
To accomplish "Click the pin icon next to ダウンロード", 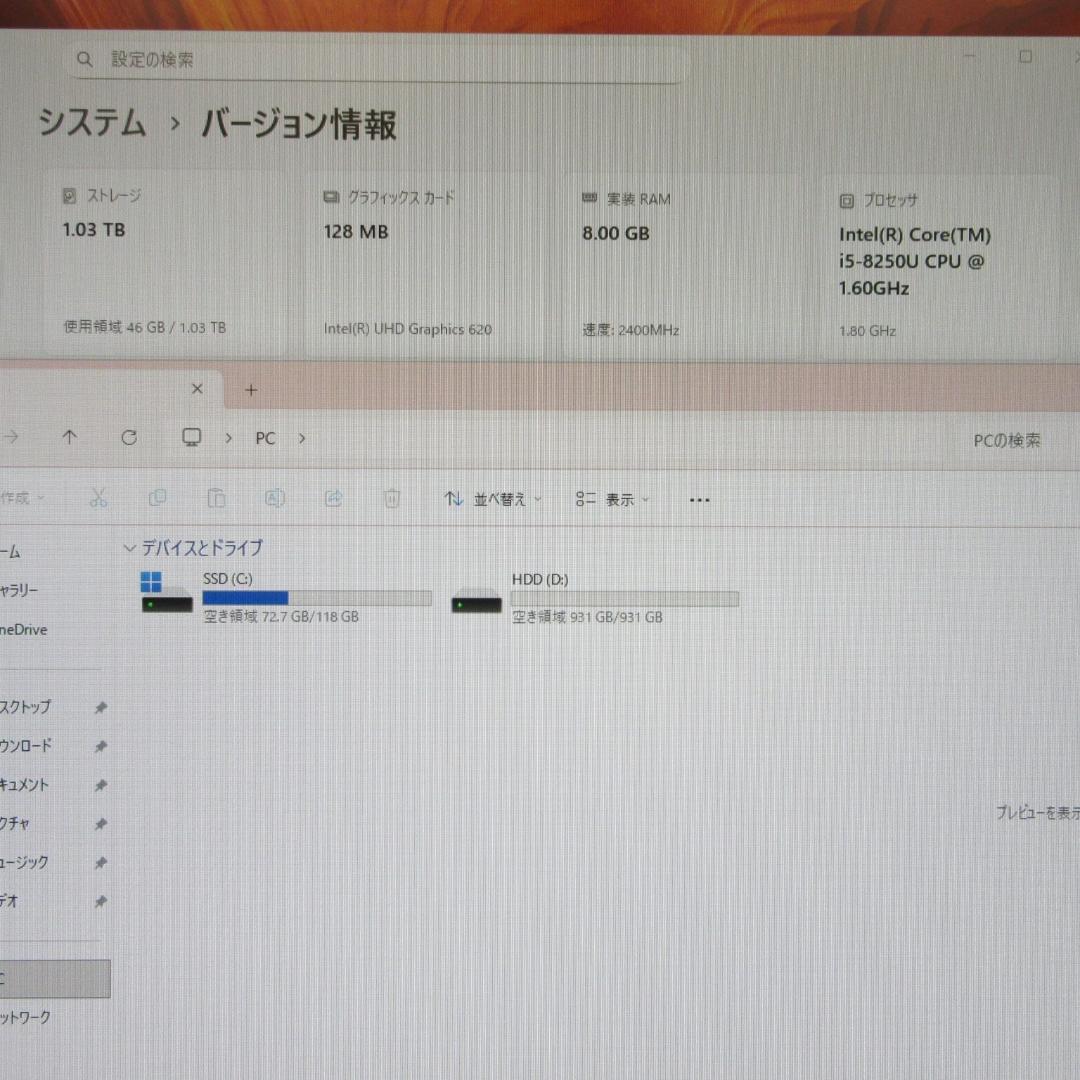I will (x=100, y=746).
